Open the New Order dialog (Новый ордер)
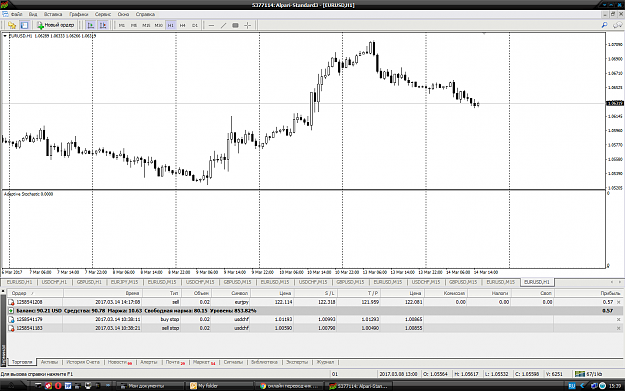This screenshot has height=391, width=625. pyautogui.click(x=55, y=25)
